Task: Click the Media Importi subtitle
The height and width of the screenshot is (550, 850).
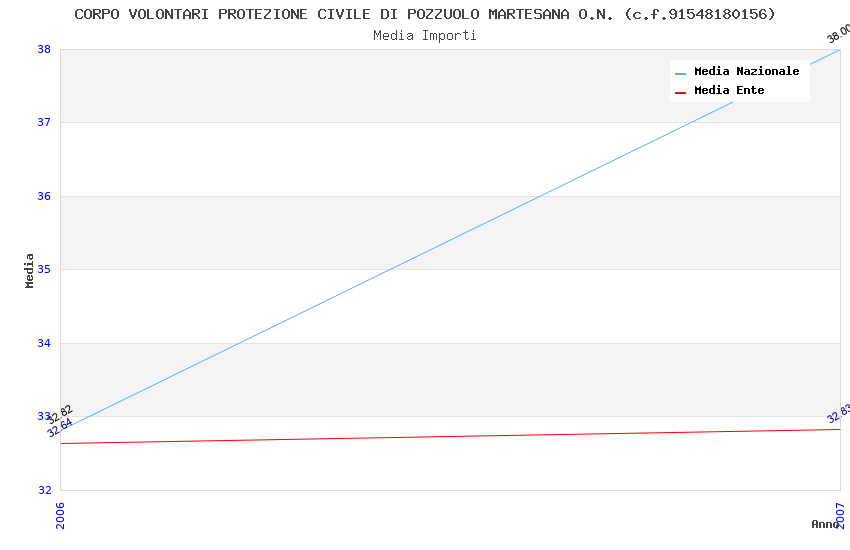Action: coord(425,36)
